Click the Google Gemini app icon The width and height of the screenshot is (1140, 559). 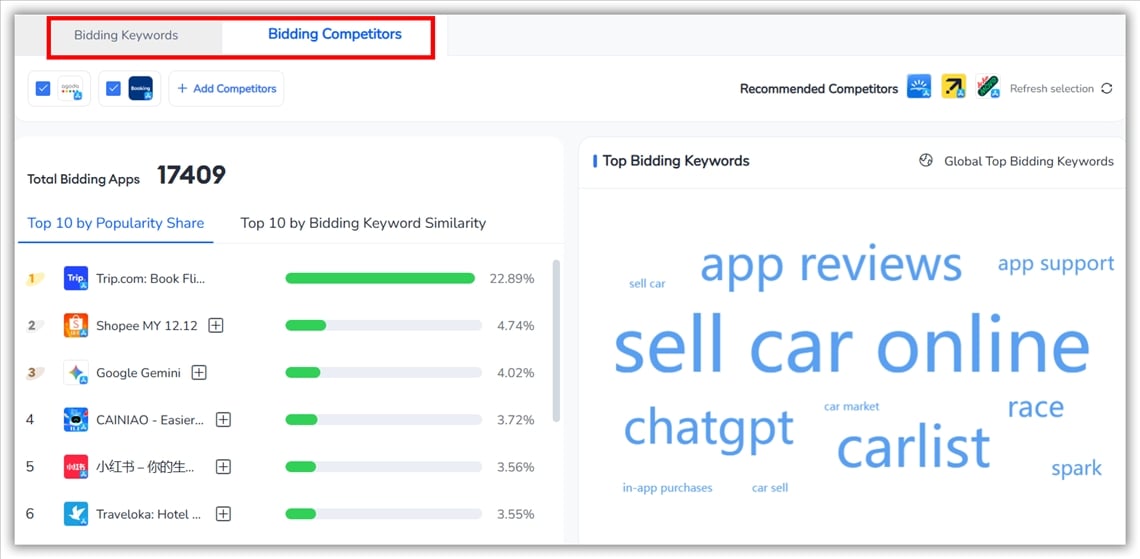click(76, 373)
